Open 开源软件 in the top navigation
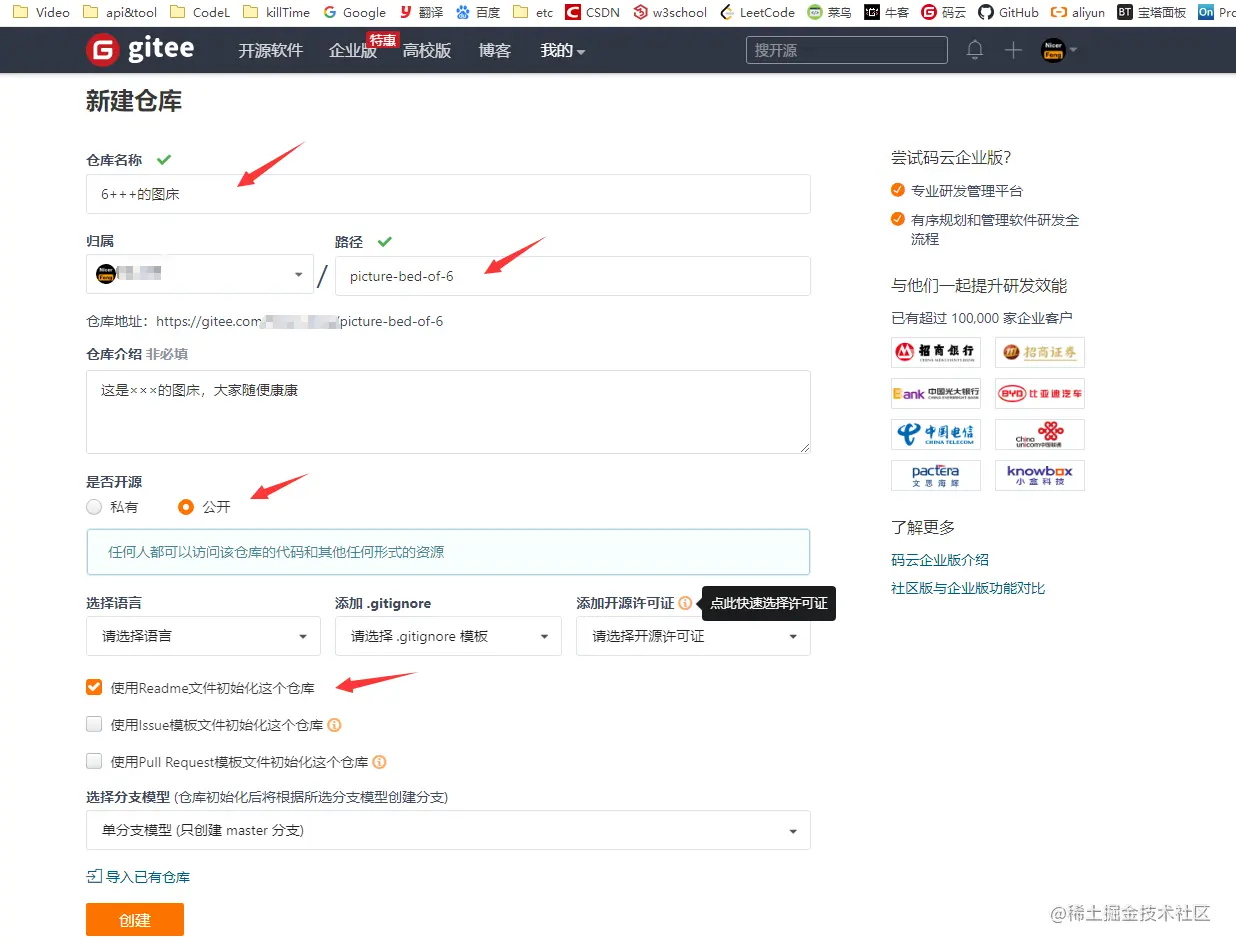The width and height of the screenshot is (1236, 949). [x=270, y=51]
